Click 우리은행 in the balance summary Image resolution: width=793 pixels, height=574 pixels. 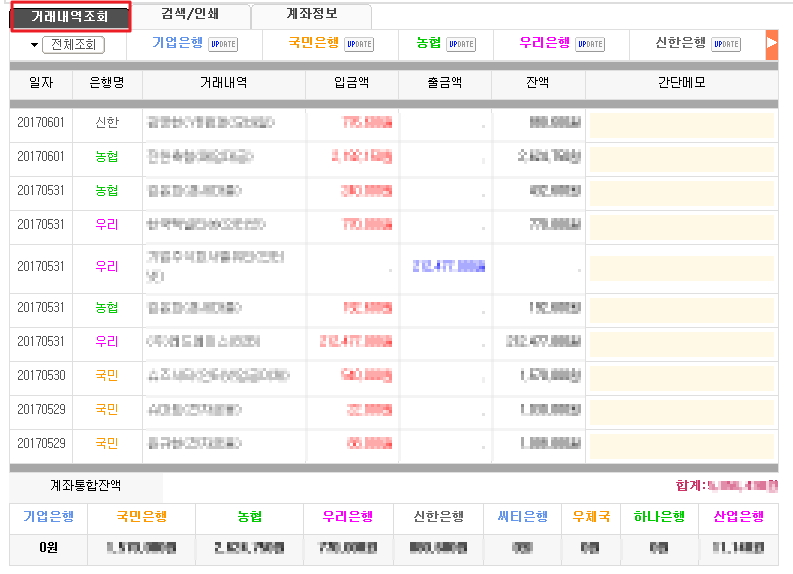pyautogui.click(x=347, y=517)
